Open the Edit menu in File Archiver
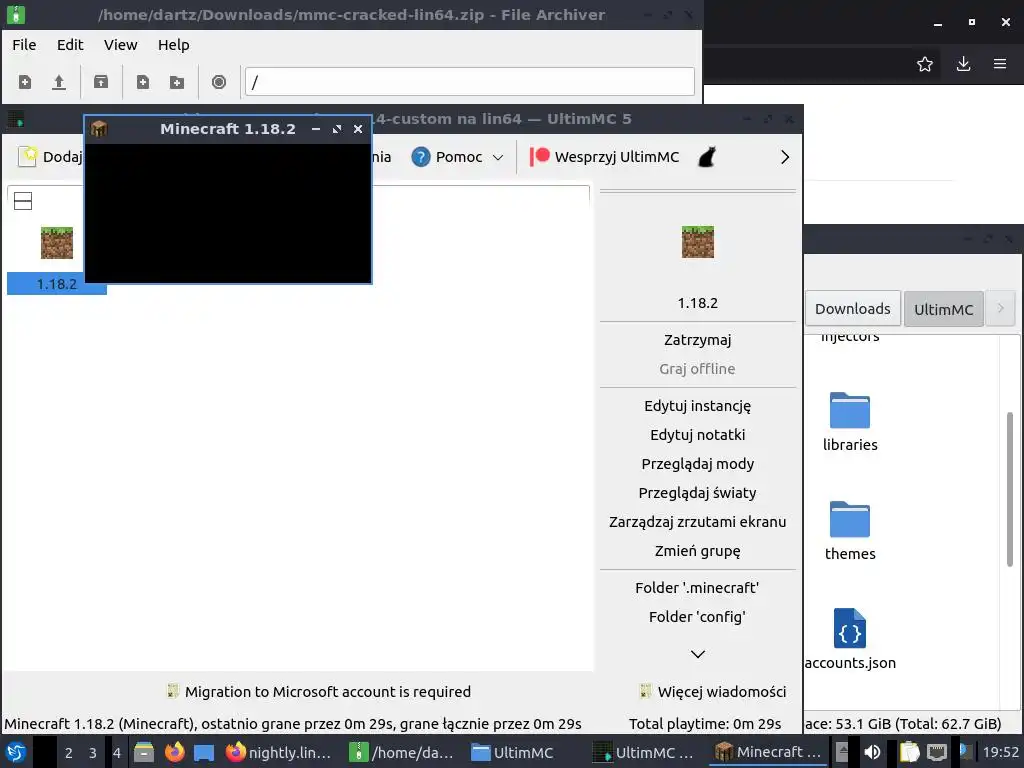The height and width of the screenshot is (768, 1024). pyautogui.click(x=70, y=45)
